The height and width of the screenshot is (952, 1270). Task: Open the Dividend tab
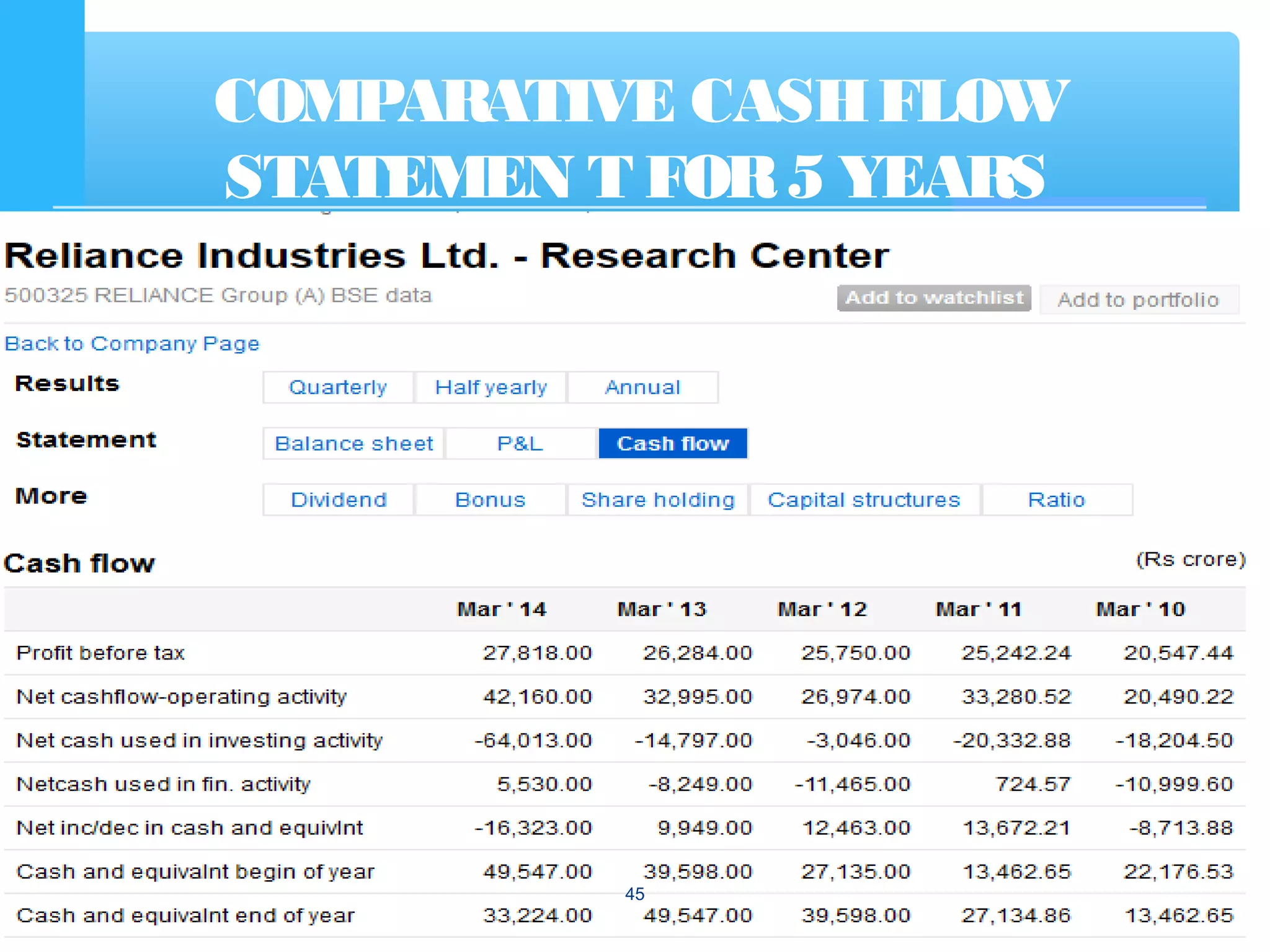338,500
